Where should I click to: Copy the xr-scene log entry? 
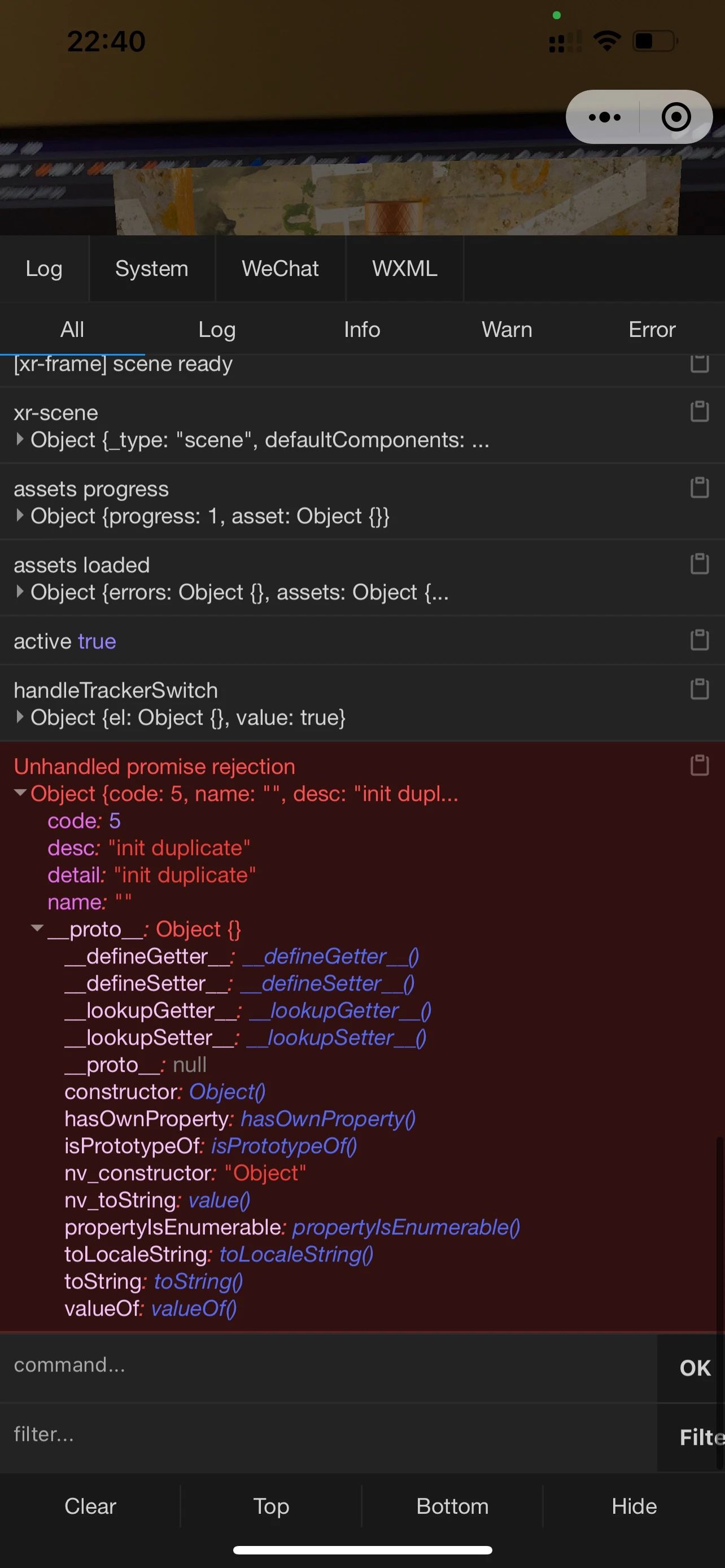(x=700, y=411)
